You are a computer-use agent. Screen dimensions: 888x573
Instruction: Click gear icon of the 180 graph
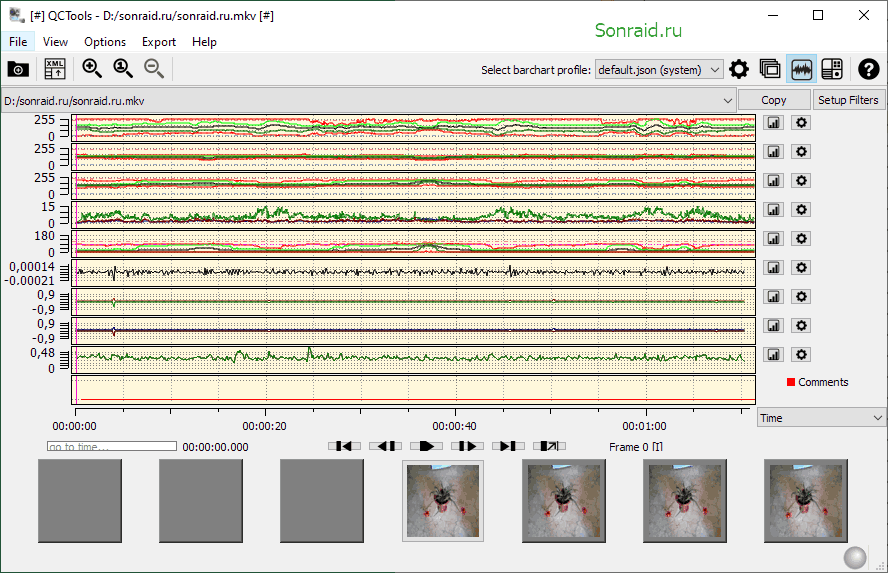[801, 238]
